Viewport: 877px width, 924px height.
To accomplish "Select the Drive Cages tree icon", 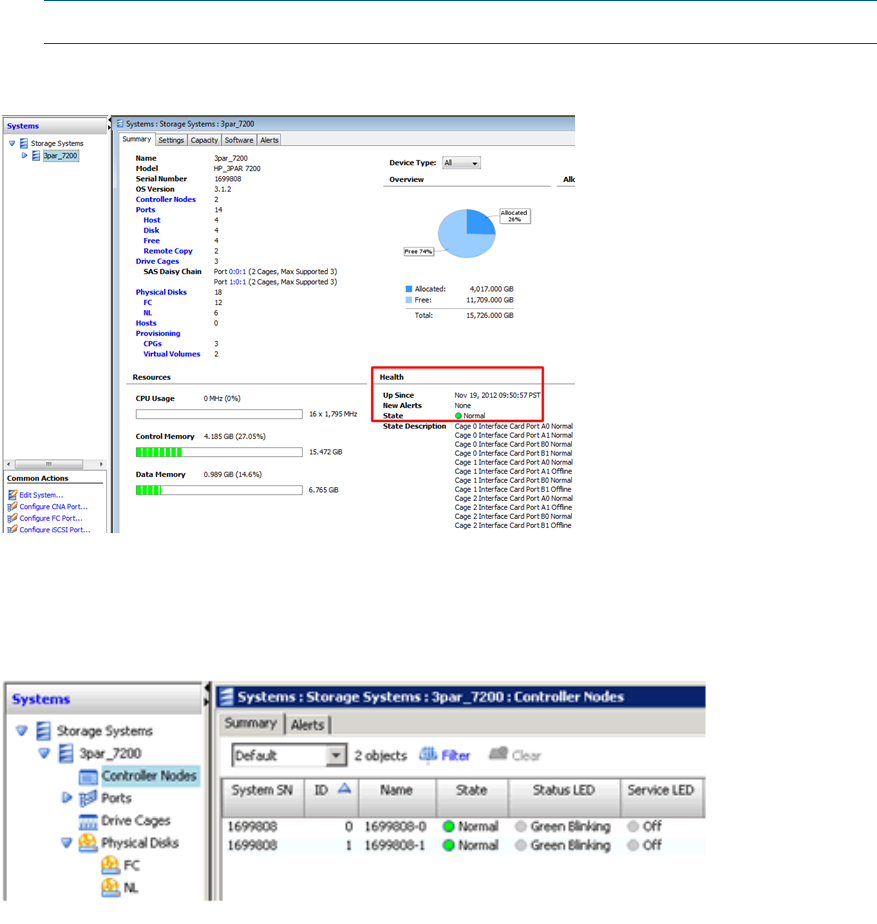I will 88,820.
